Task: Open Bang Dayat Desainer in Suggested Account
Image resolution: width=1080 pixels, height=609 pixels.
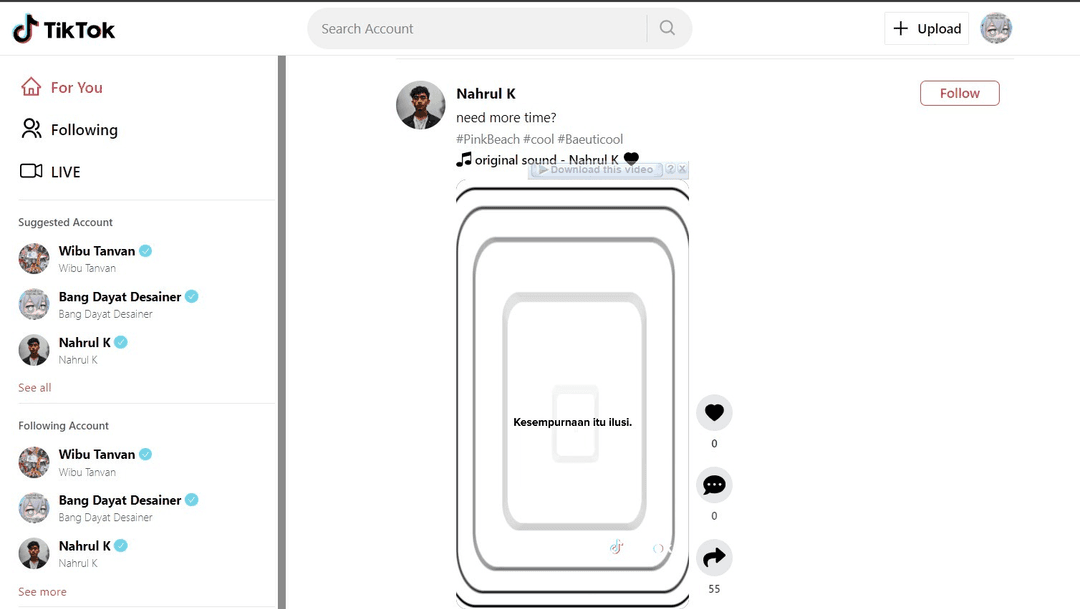Action: tap(119, 297)
